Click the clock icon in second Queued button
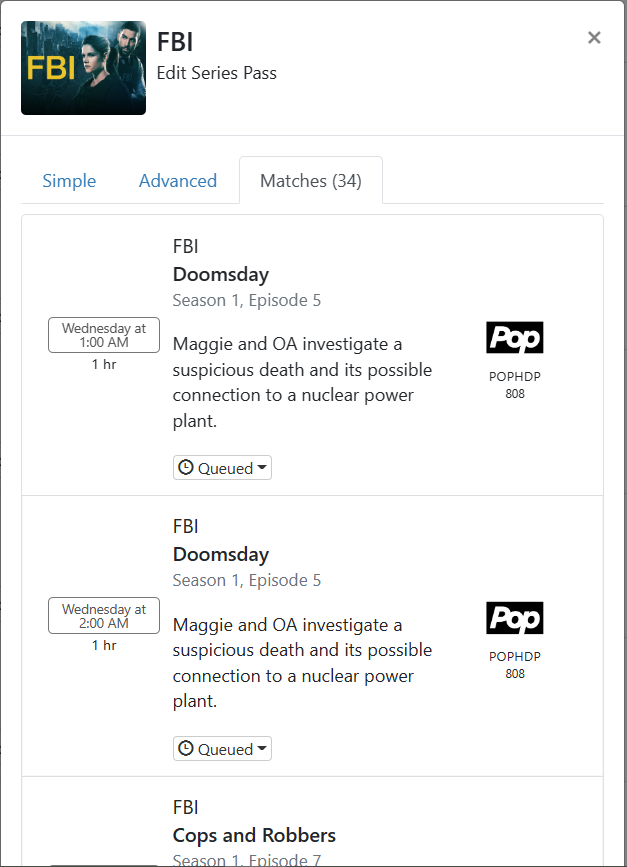 (185, 749)
